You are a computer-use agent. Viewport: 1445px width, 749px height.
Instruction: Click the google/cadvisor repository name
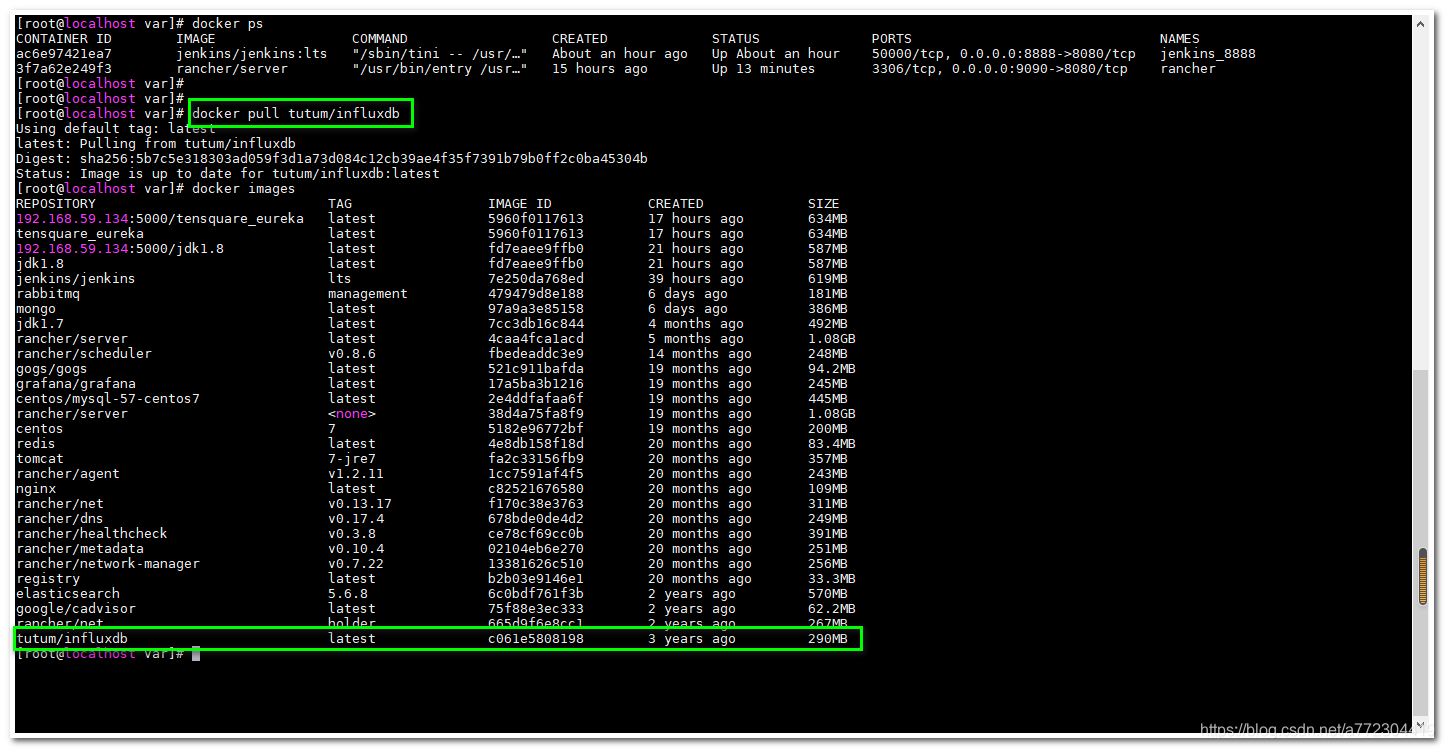pyautogui.click(x=76, y=609)
